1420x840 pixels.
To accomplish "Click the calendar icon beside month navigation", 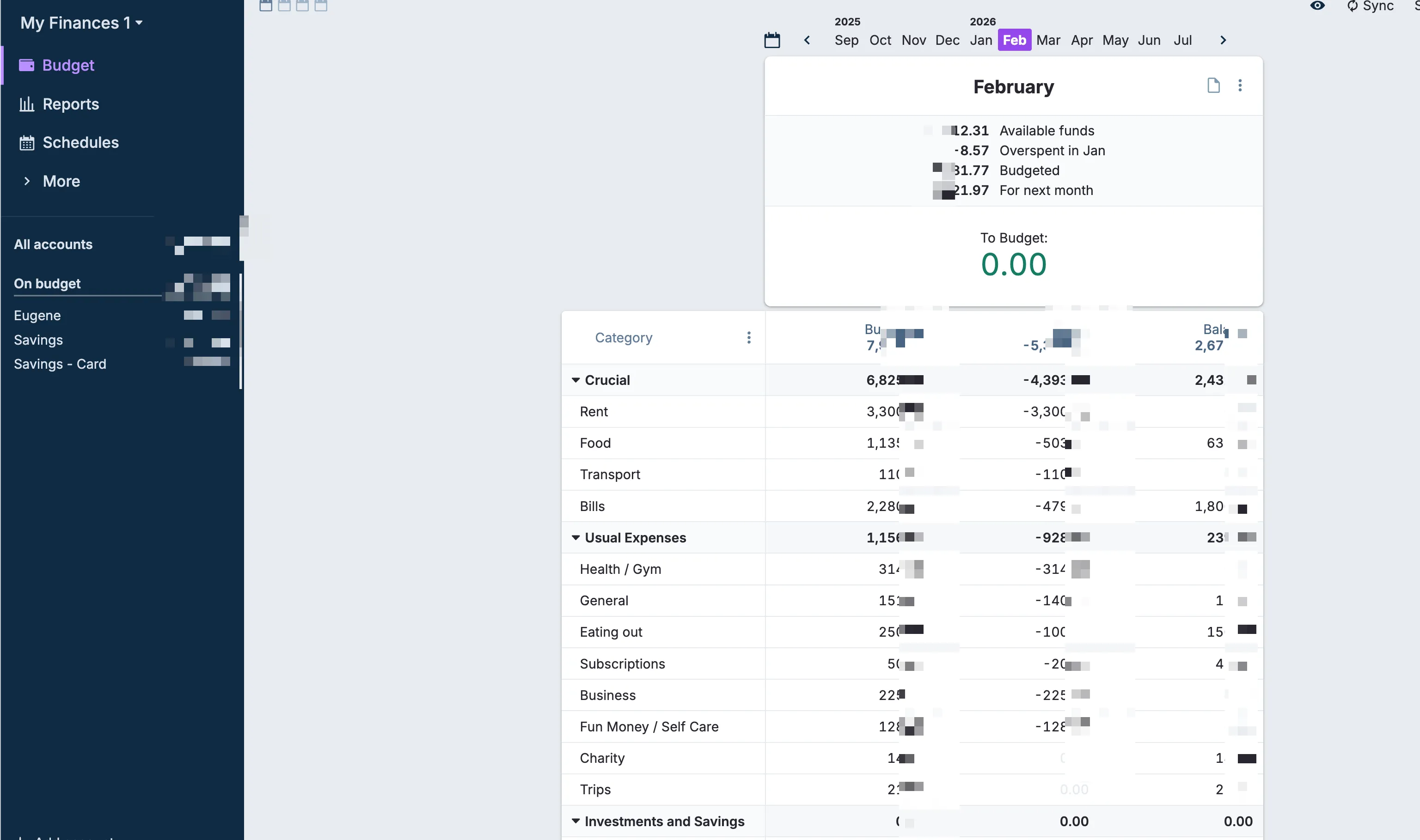I will point(772,40).
